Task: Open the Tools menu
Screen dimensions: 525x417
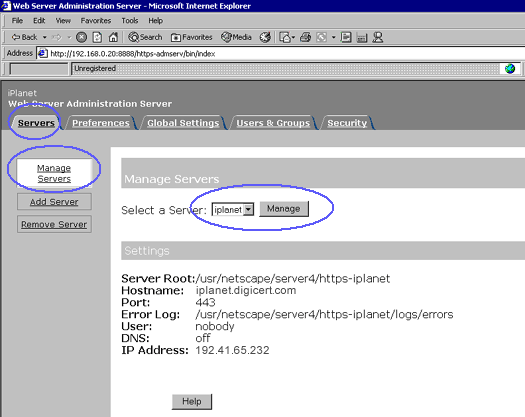Action: pos(130,21)
